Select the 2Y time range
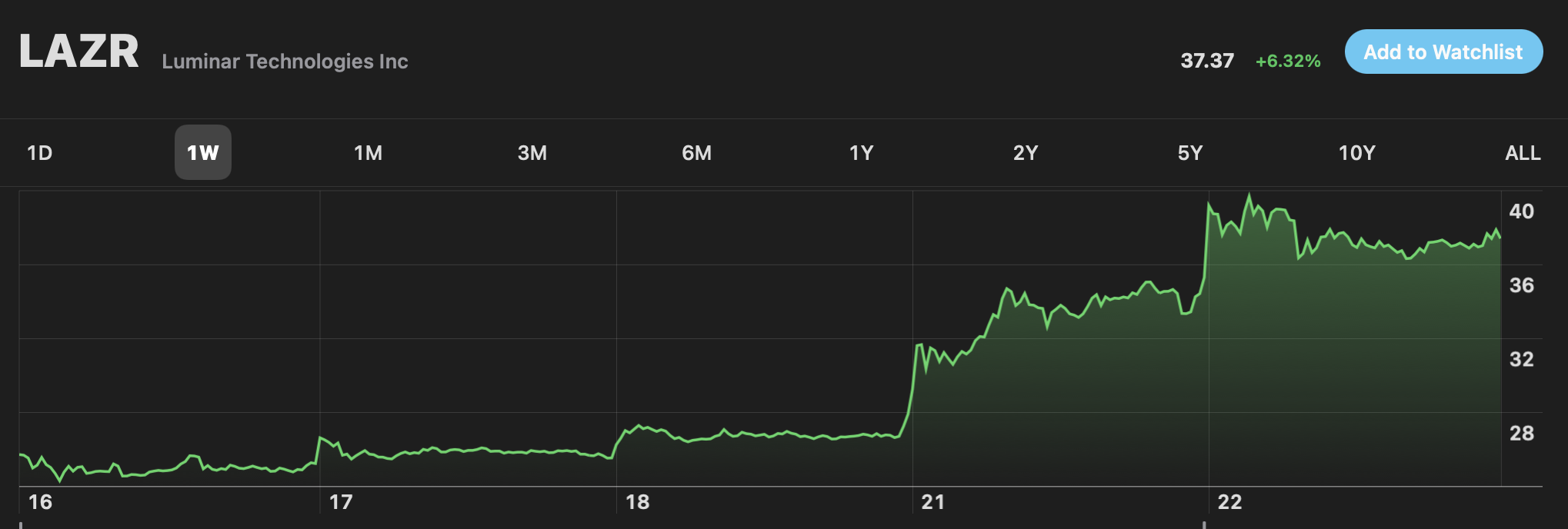The height and width of the screenshot is (529, 1568). coord(1026,153)
